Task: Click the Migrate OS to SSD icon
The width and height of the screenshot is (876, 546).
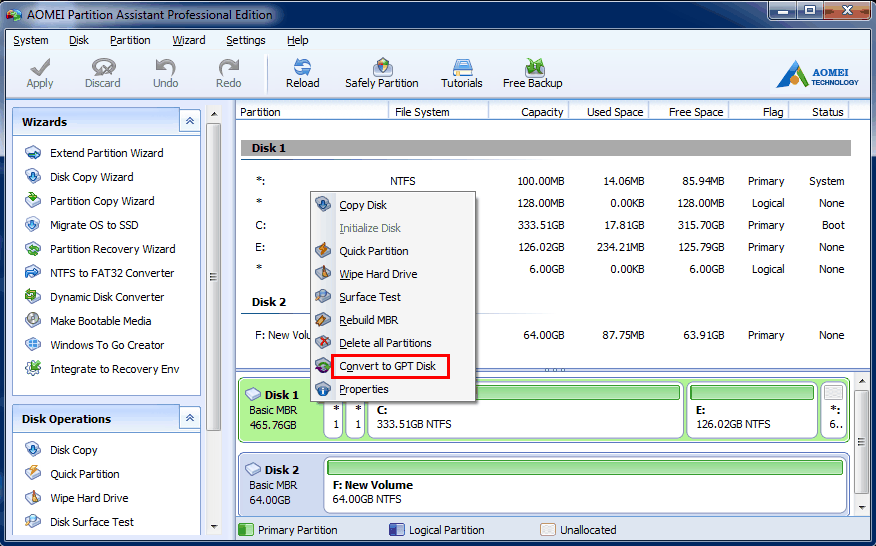Action: (33, 225)
